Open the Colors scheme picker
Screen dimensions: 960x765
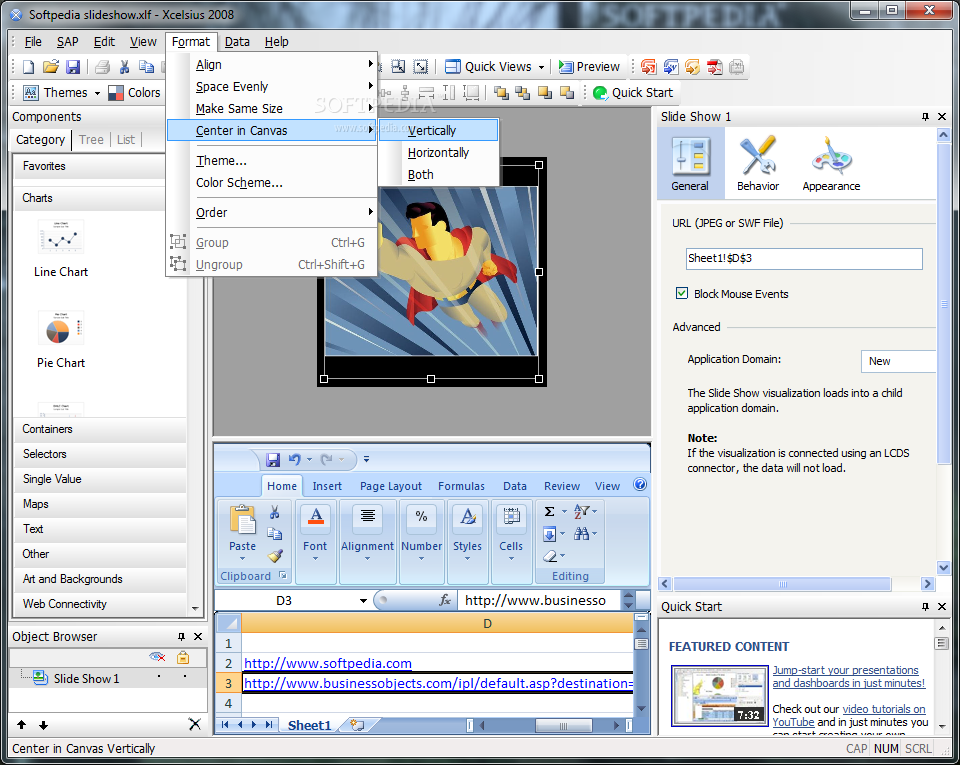pos(134,92)
